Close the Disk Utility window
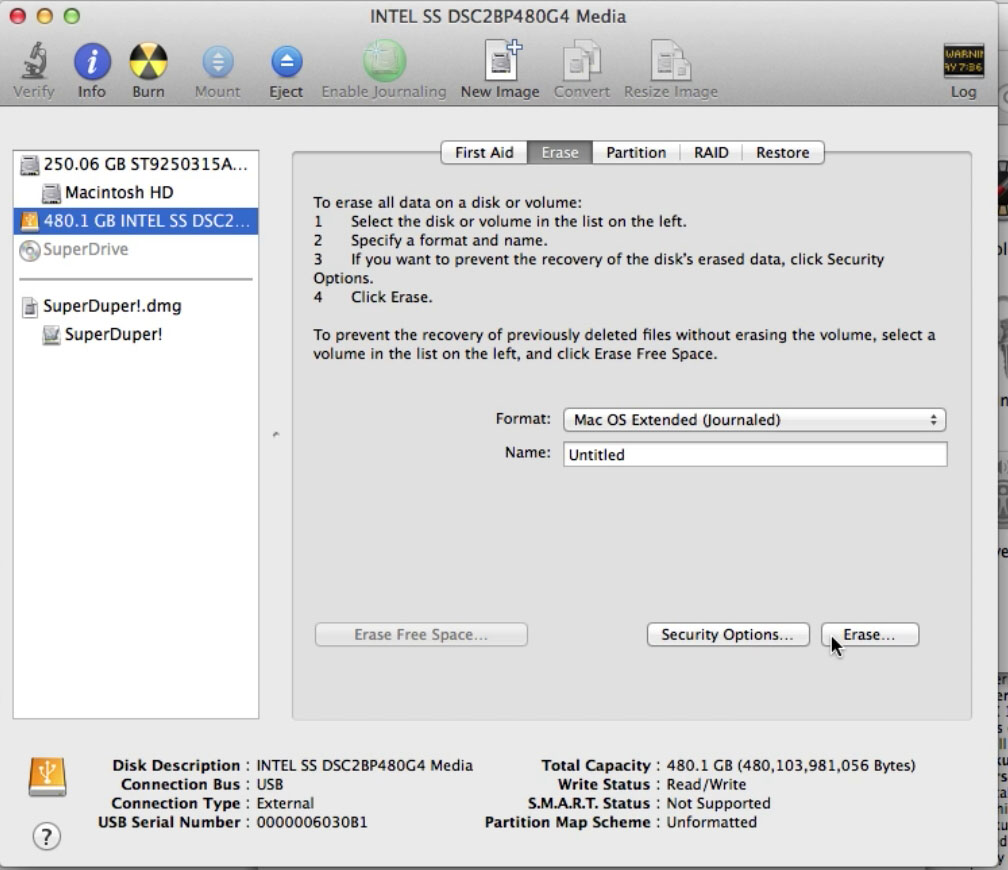Viewport: 1008px width, 870px height. [17, 16]
